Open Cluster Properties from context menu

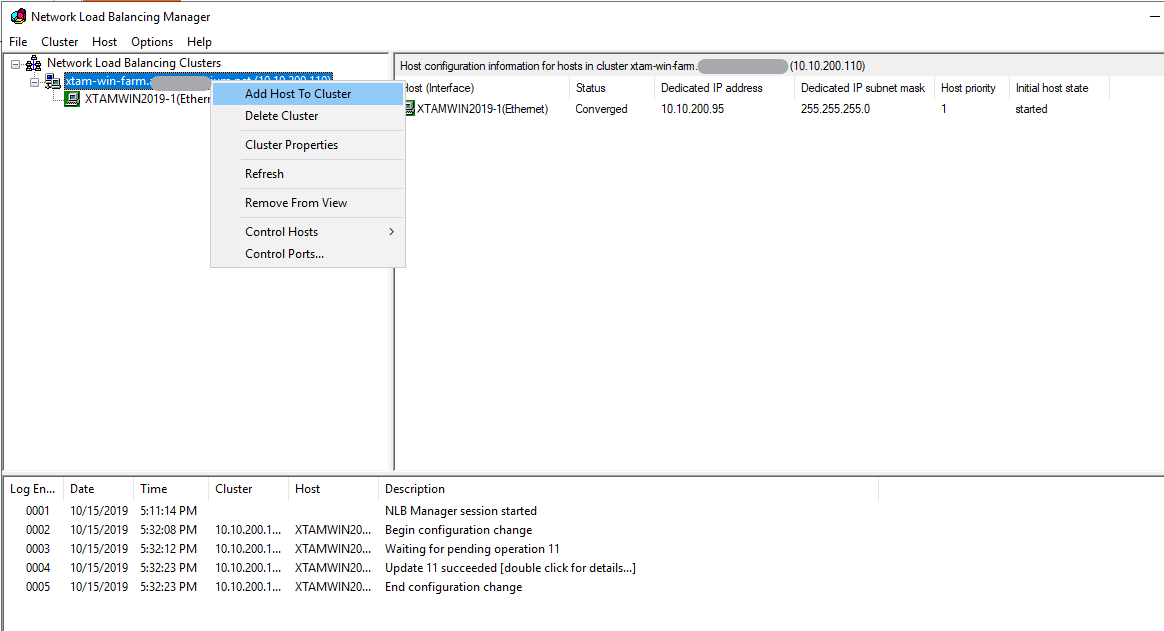click(x=292, y=145)
